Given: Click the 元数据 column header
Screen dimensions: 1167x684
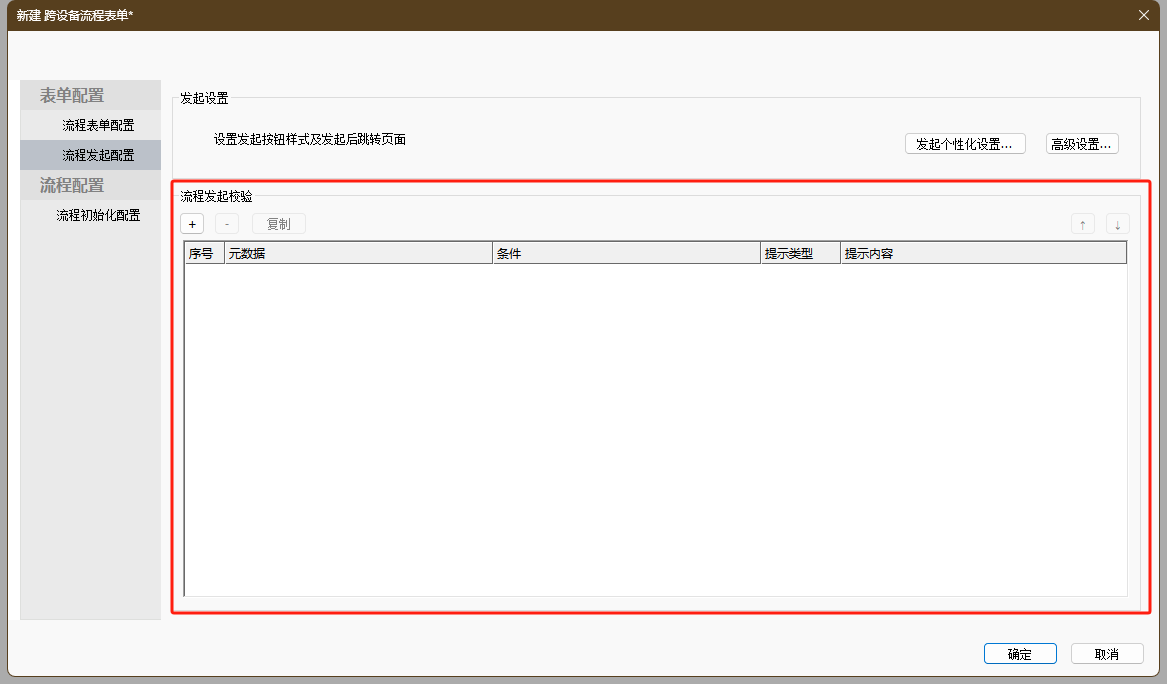Looking at the screenshot, I should (358, 253).
